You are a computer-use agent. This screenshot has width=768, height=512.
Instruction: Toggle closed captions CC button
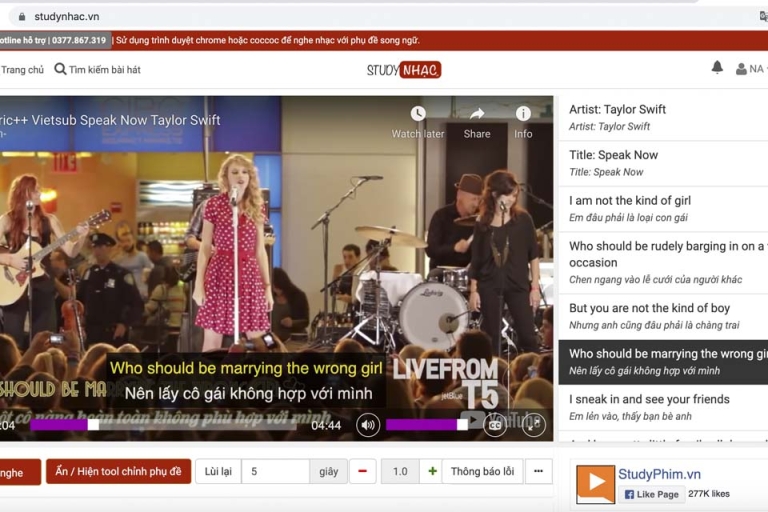494,425
